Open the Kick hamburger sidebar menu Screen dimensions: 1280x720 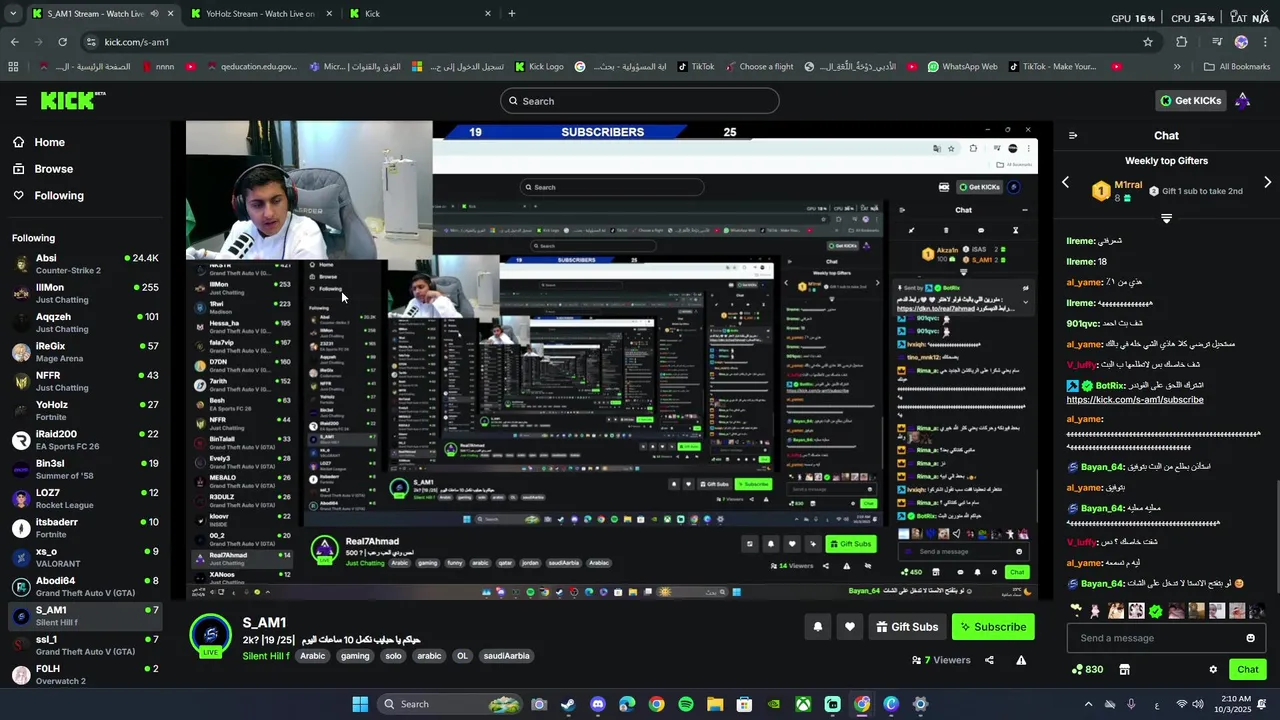(x=21, y=101)
